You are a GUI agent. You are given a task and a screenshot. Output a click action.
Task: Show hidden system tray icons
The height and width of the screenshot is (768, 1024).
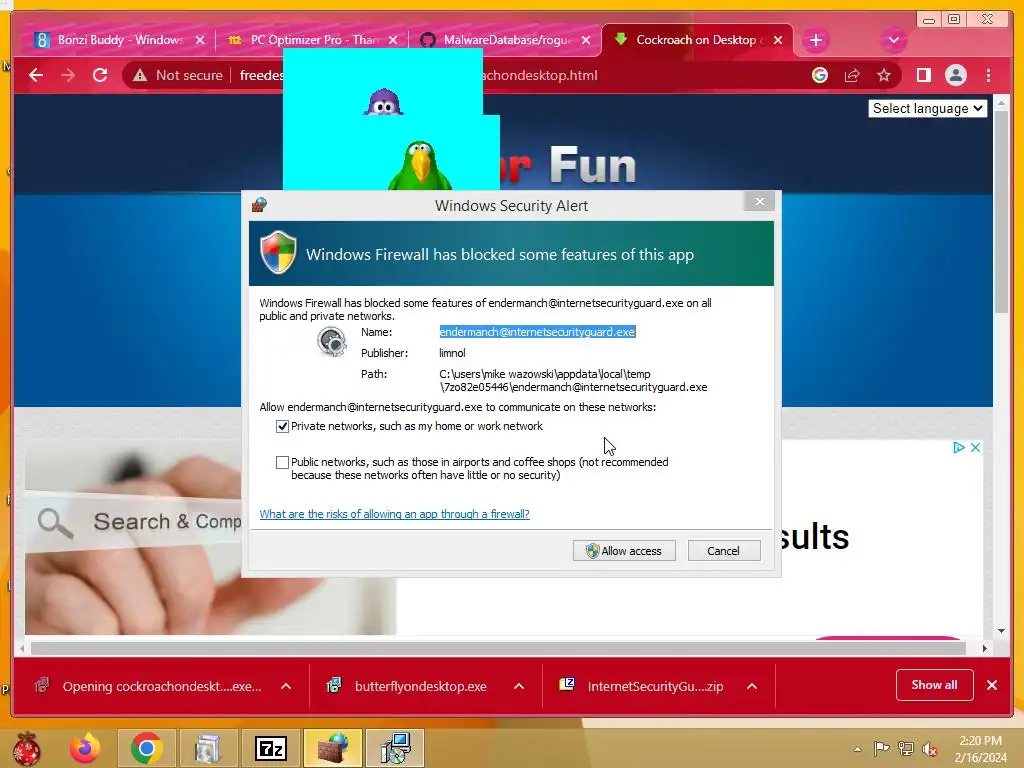click(x=857, y=750)
